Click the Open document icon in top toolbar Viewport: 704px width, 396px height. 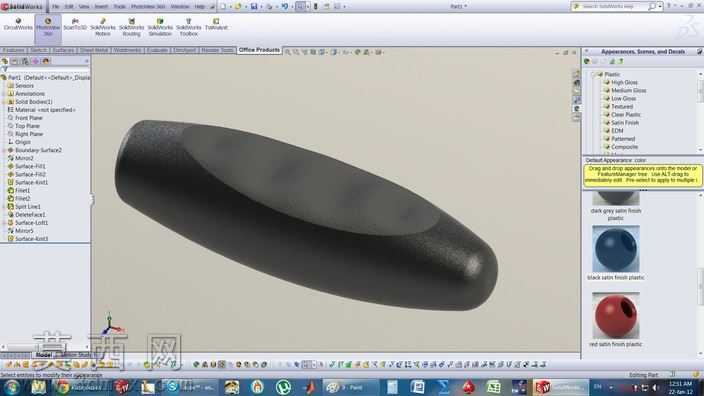click(x=238, y=6)
